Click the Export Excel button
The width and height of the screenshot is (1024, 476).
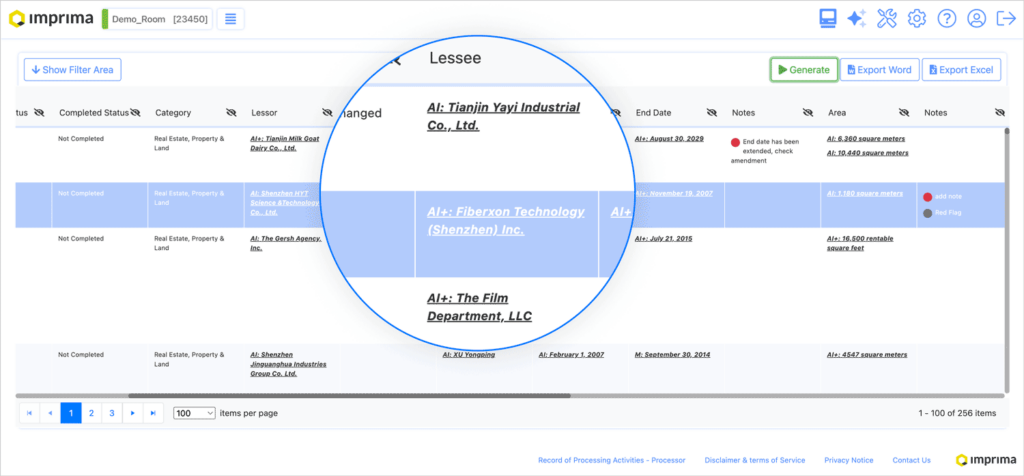pos(961,70)
